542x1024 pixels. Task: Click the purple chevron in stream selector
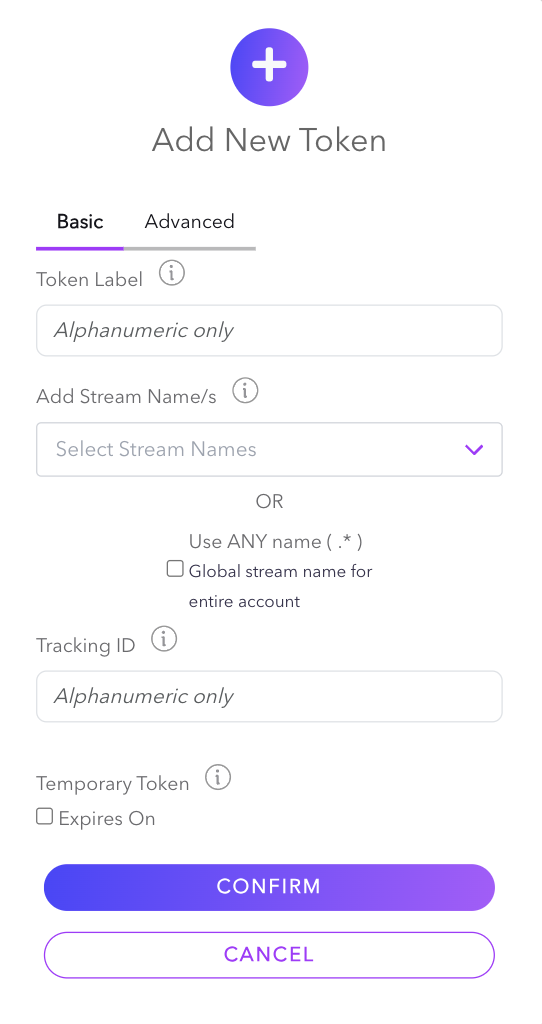(473, 449)
